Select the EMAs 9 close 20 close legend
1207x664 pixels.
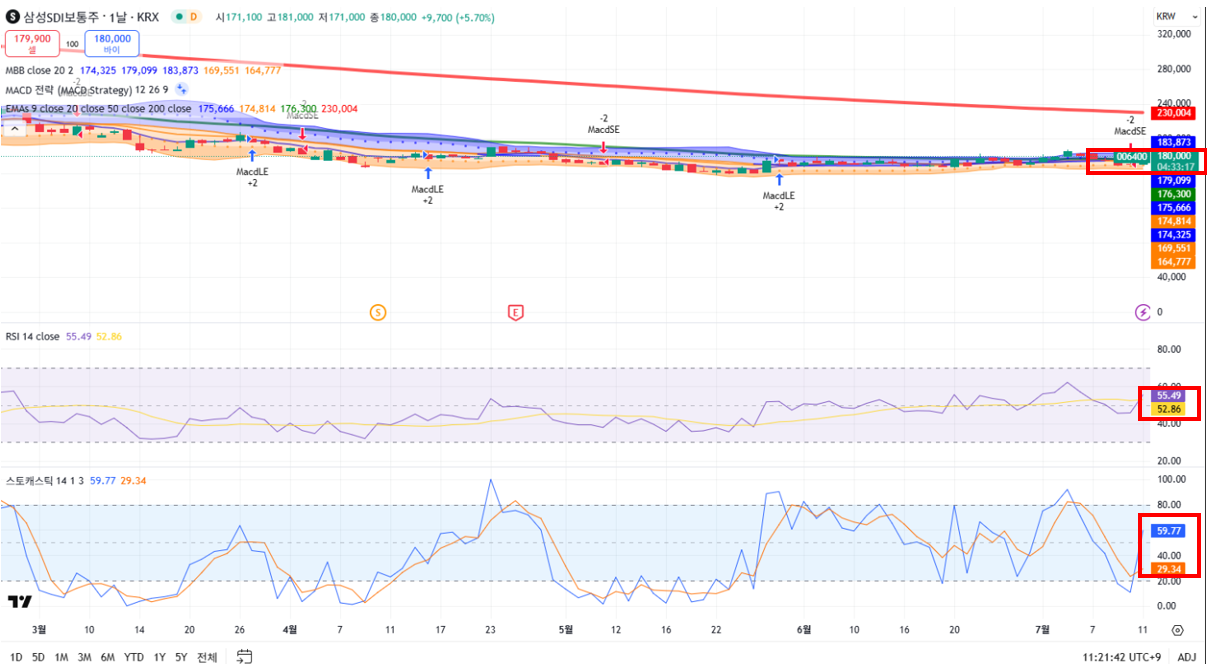click(x=98, y=109)
